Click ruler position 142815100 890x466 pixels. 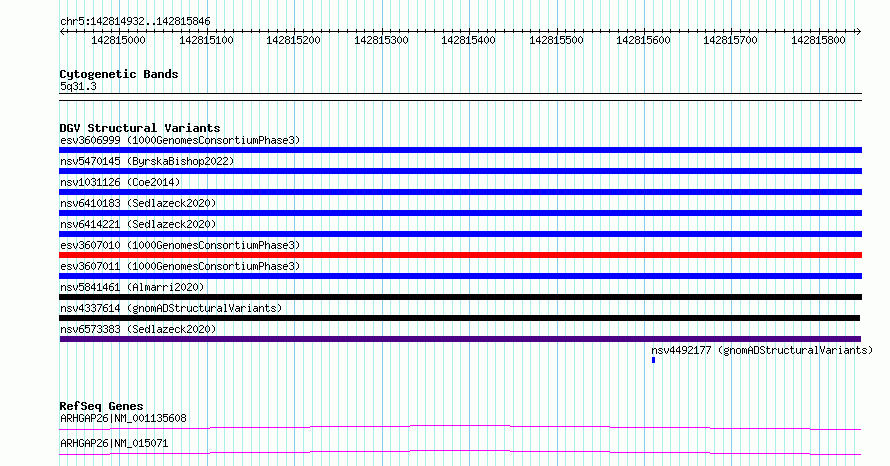tap(207, 40)
